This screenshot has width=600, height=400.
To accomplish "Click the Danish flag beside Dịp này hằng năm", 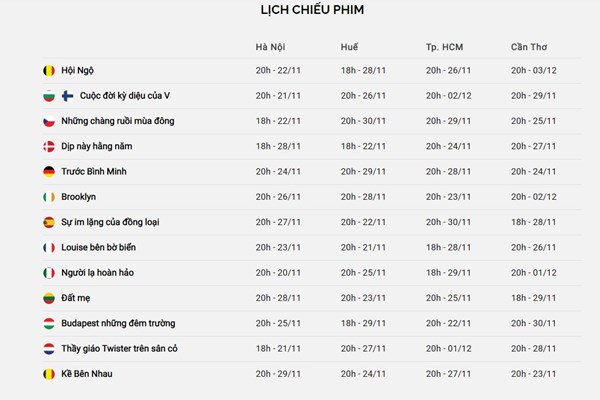I will [x=49, y=146].
